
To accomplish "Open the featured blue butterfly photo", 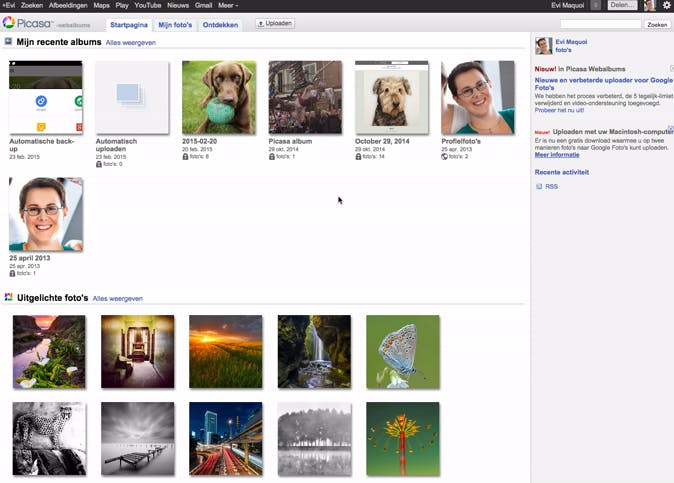I will [x=403, y=352].
